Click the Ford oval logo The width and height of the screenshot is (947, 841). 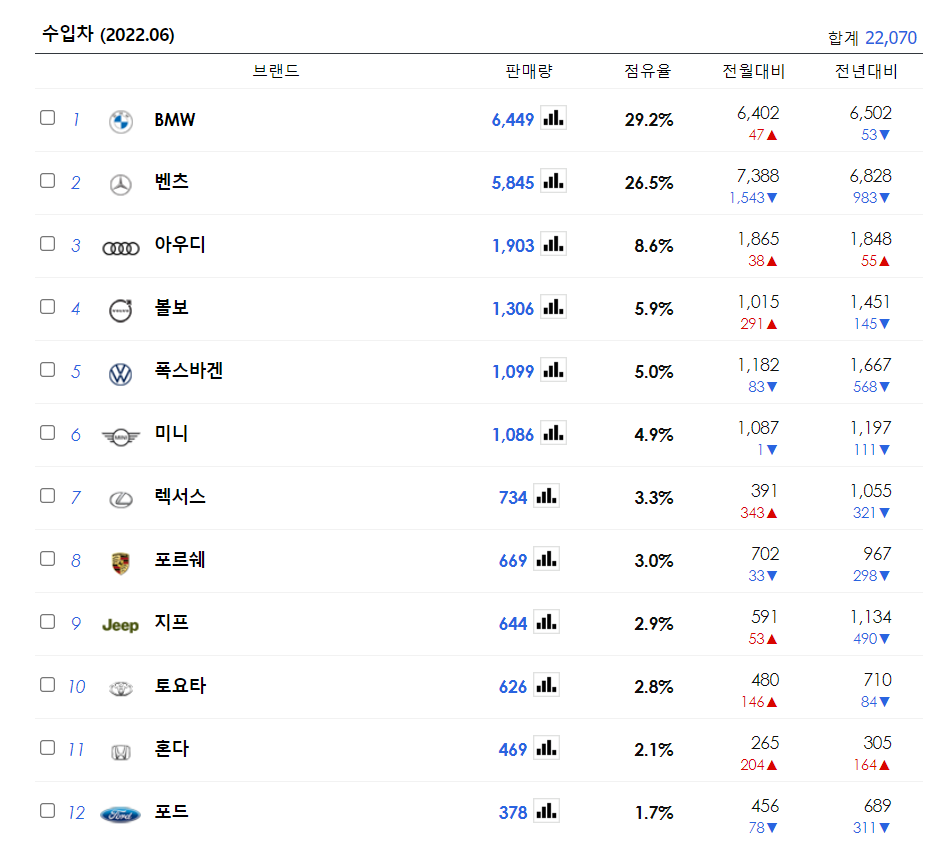click(120, 812)
